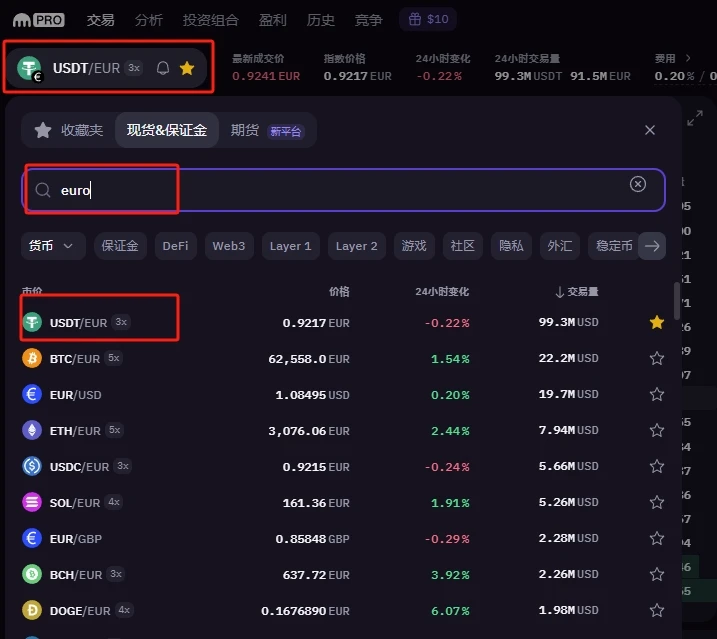
Task: Click the Bitcoin icon in BTC/EUR row
Action: pyautogui.click(x=32, y=358)
